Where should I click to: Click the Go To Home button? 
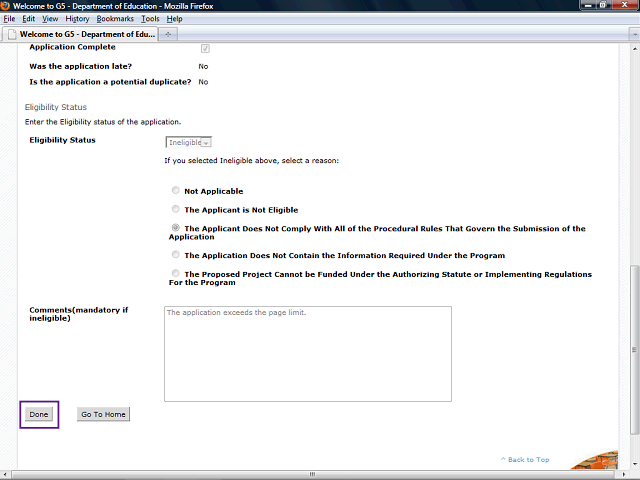pyautogui.click(x=103, y=414)
